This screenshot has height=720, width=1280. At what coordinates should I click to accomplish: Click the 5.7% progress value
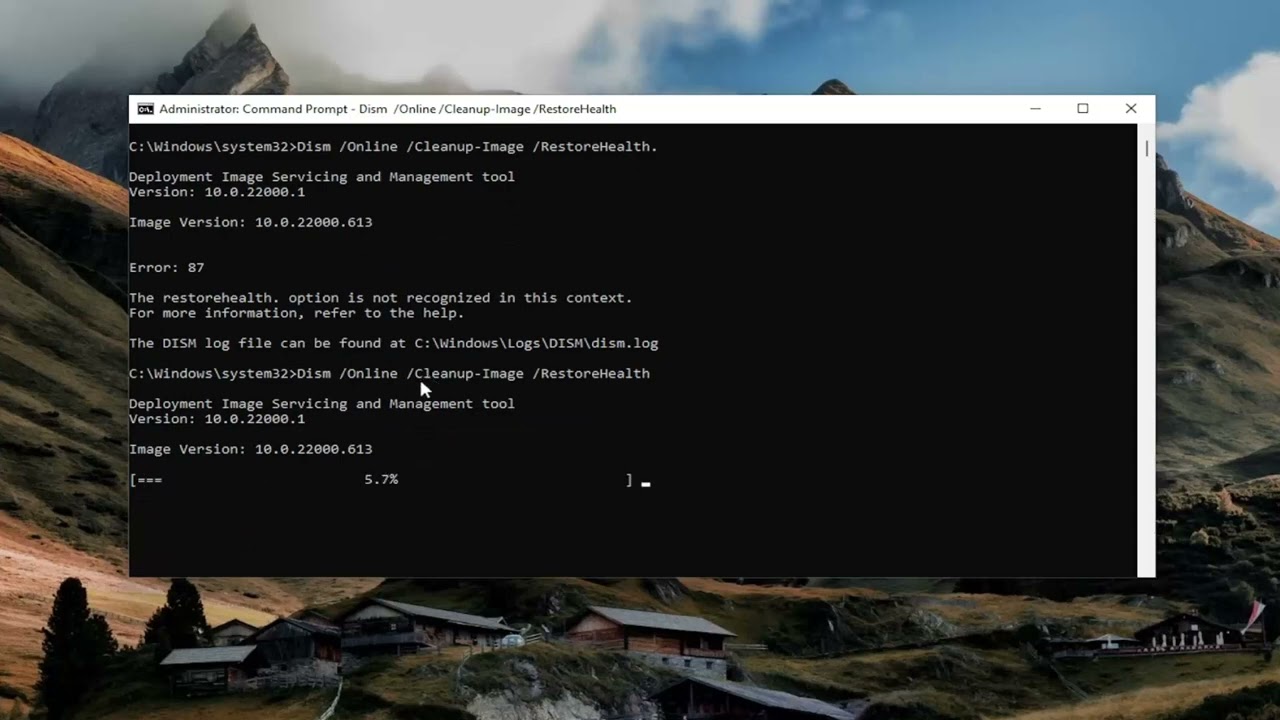381,480
